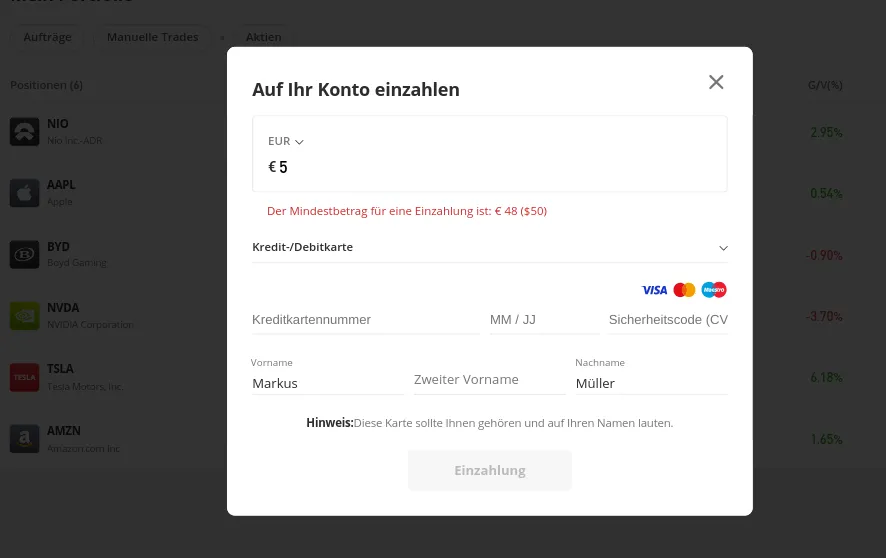Click the Apple logo icon for AAPL
Screen dimensions: 886x558
coord(24,193)
